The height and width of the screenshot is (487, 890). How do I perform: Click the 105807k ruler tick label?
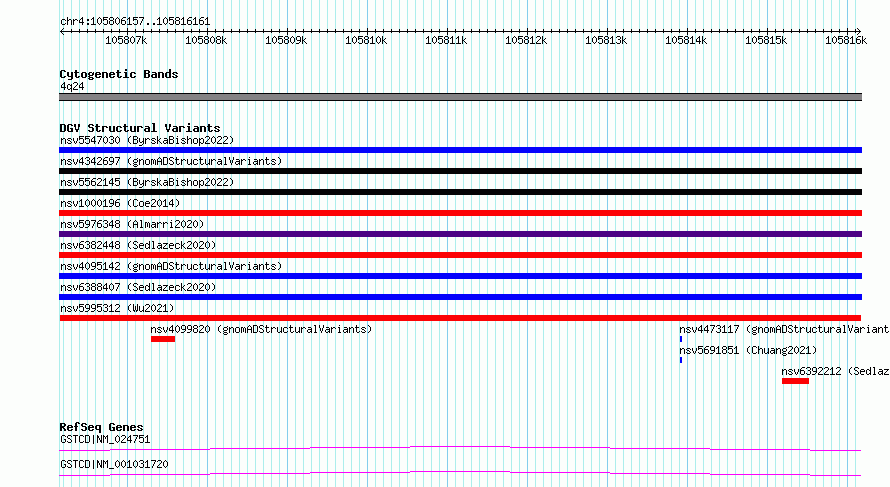coord(126,40)
